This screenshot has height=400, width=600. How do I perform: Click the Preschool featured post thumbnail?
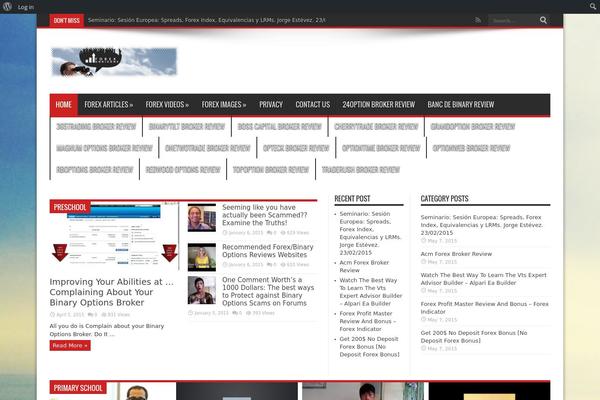pyautogui.click(x=114, y=235)
